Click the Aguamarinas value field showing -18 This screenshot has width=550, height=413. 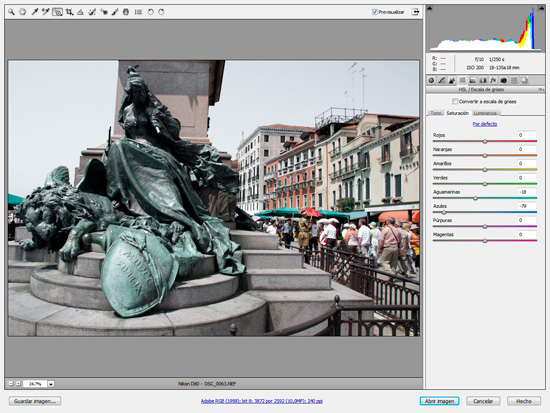point(527,192)
